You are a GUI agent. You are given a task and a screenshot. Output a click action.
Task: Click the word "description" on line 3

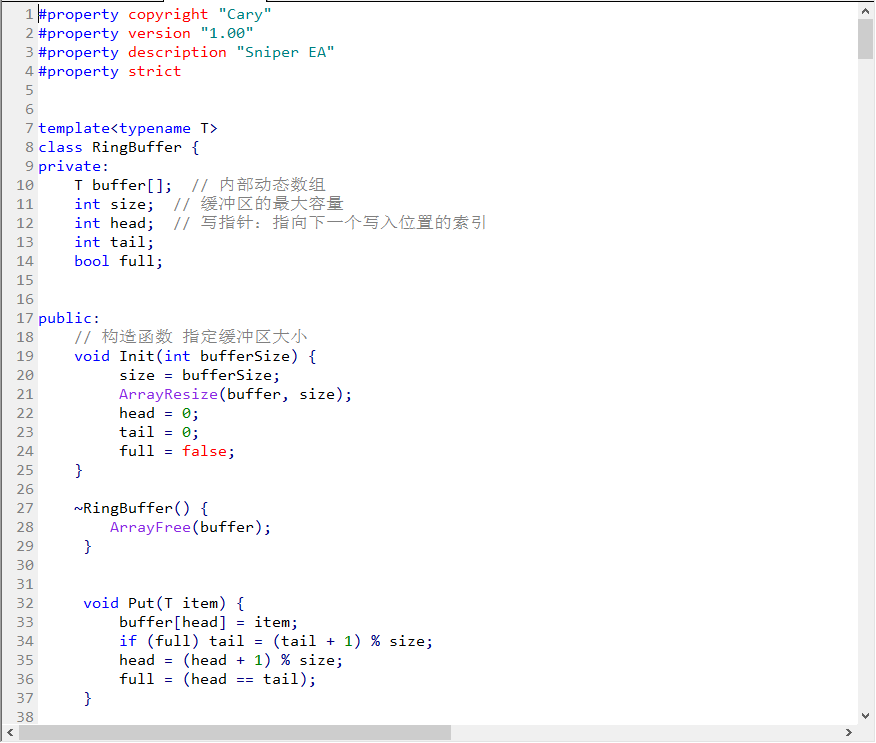pyautogui.click(x=177, y=53)
